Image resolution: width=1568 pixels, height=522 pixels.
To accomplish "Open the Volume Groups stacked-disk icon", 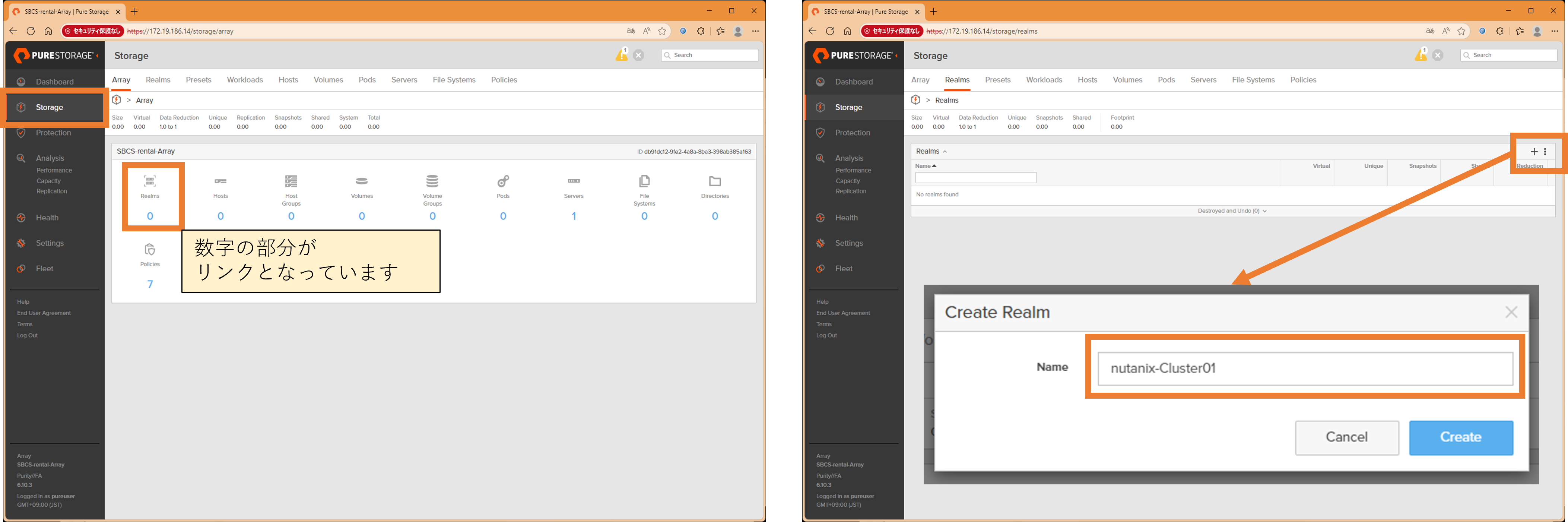I will [432, 181].
